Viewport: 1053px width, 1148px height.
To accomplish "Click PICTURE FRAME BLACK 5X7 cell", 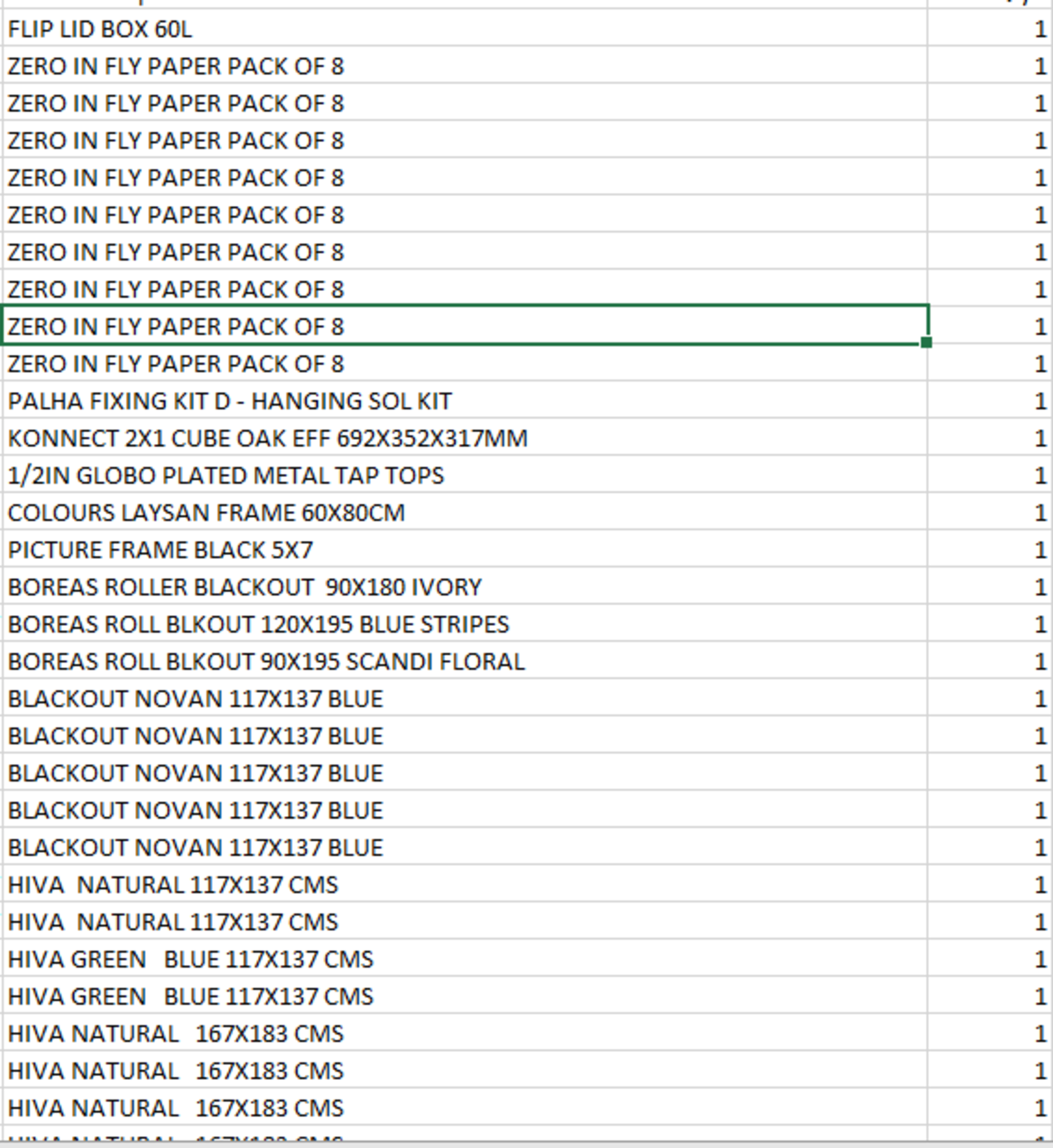I will tap(465, 549).
